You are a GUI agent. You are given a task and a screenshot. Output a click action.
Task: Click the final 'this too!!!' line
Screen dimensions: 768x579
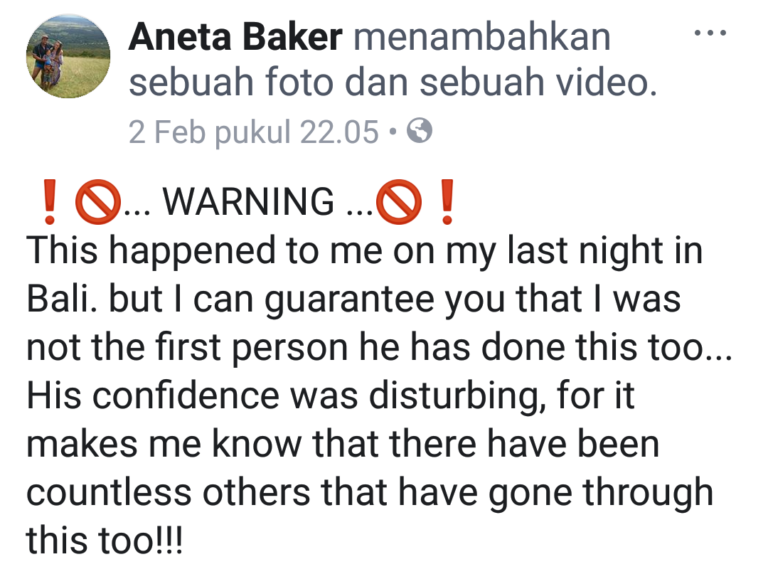tap(104, 540)
